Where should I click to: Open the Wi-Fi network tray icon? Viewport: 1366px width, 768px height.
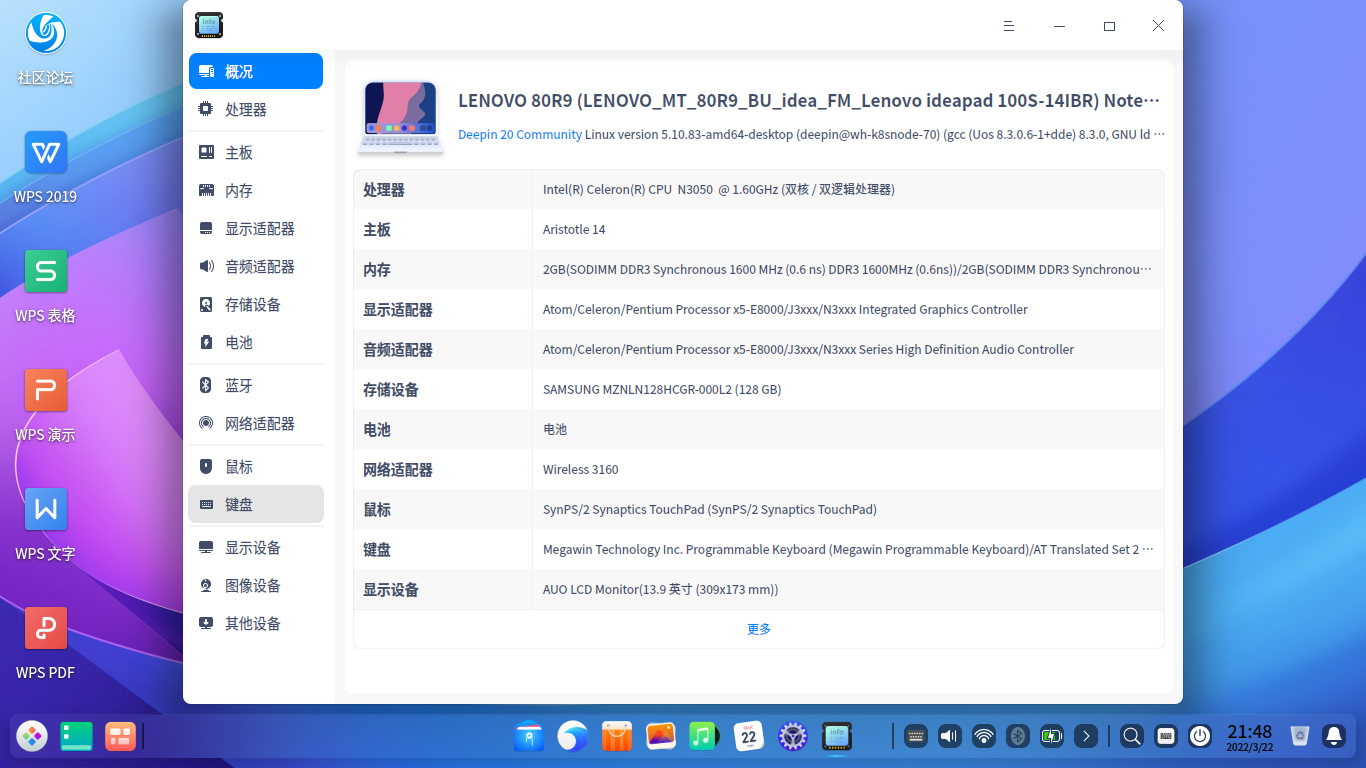984,737
